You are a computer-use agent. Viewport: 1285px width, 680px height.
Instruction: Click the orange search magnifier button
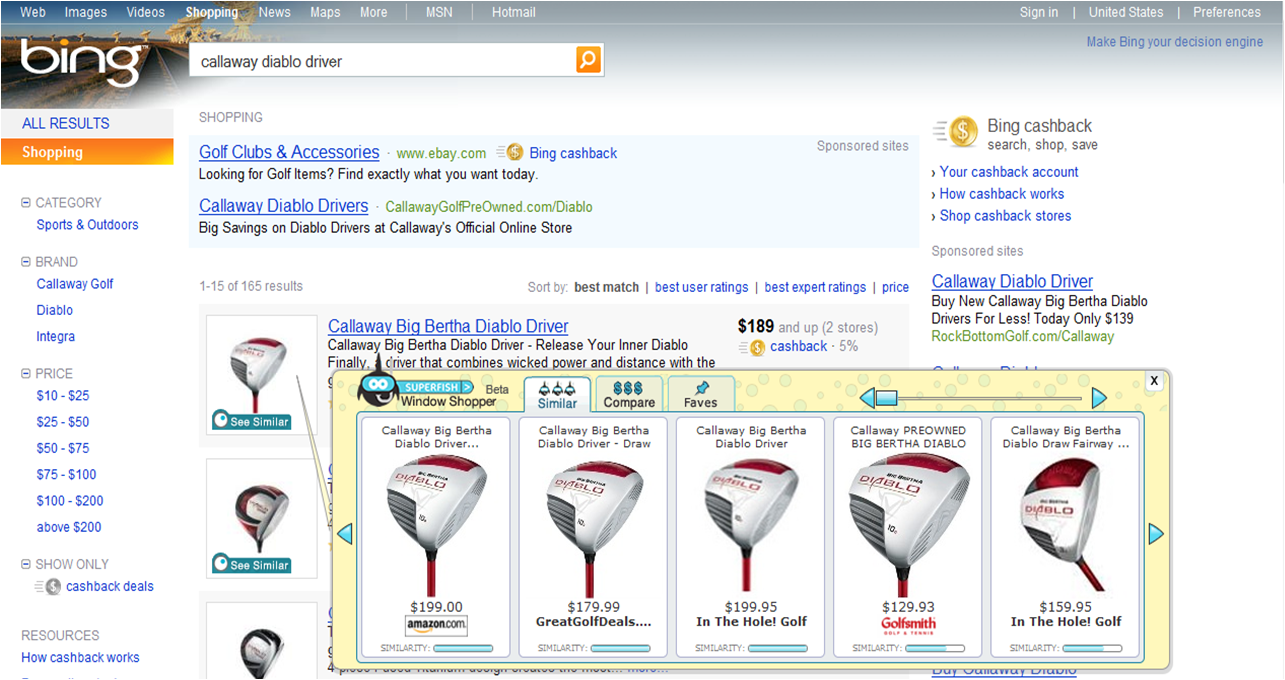[x=588, y=60]
